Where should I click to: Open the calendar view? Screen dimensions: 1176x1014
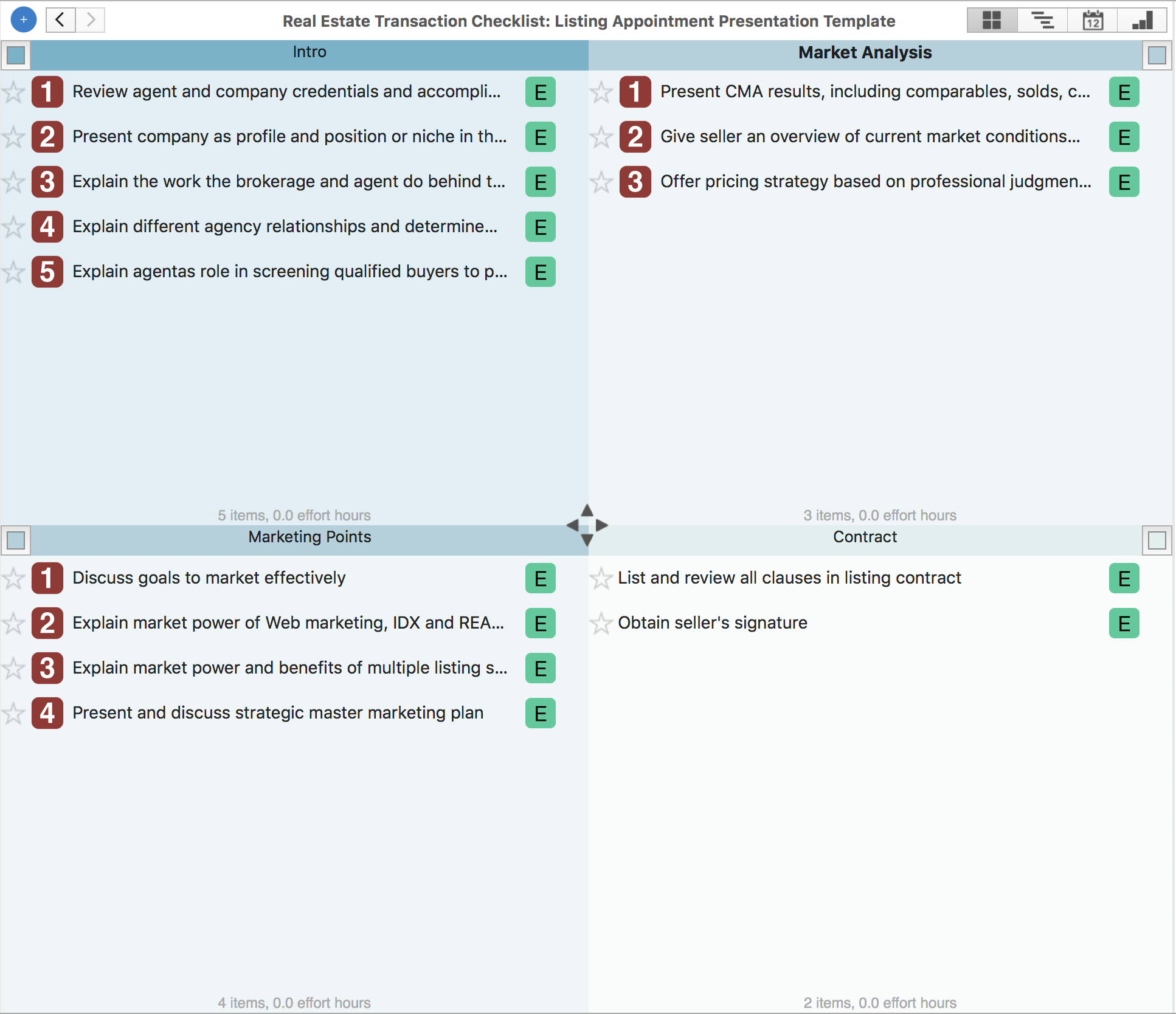pos(1092,20)
